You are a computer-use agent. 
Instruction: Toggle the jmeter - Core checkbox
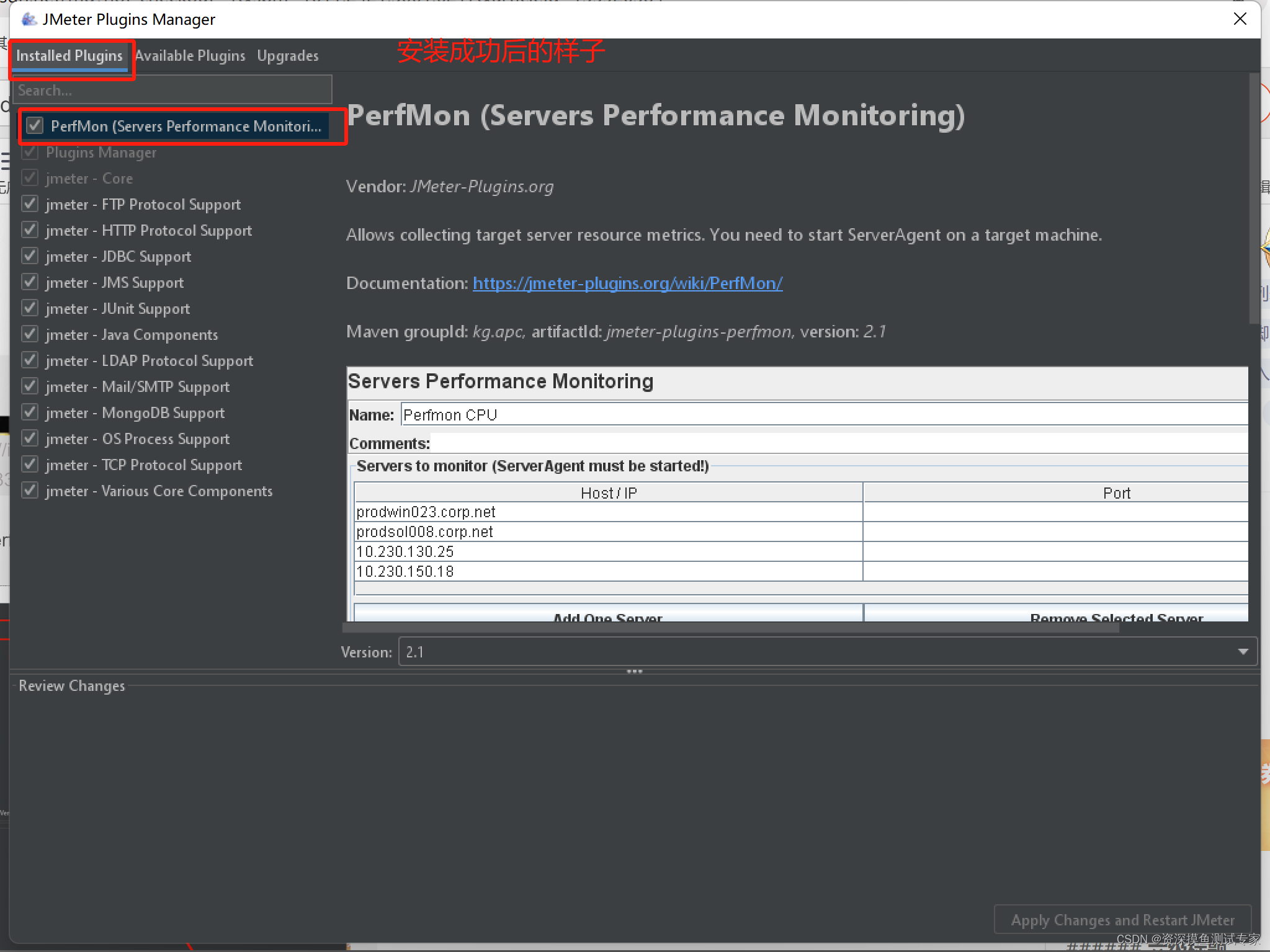[30, 178]
